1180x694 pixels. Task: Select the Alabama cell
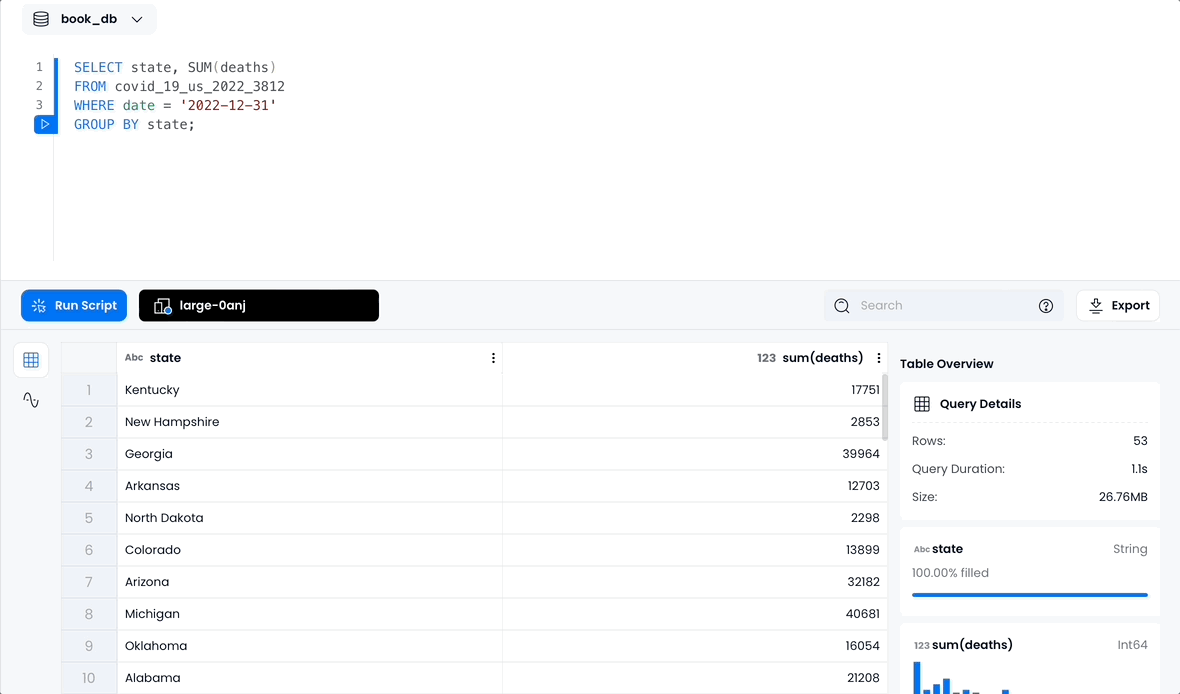coord(309,678)
